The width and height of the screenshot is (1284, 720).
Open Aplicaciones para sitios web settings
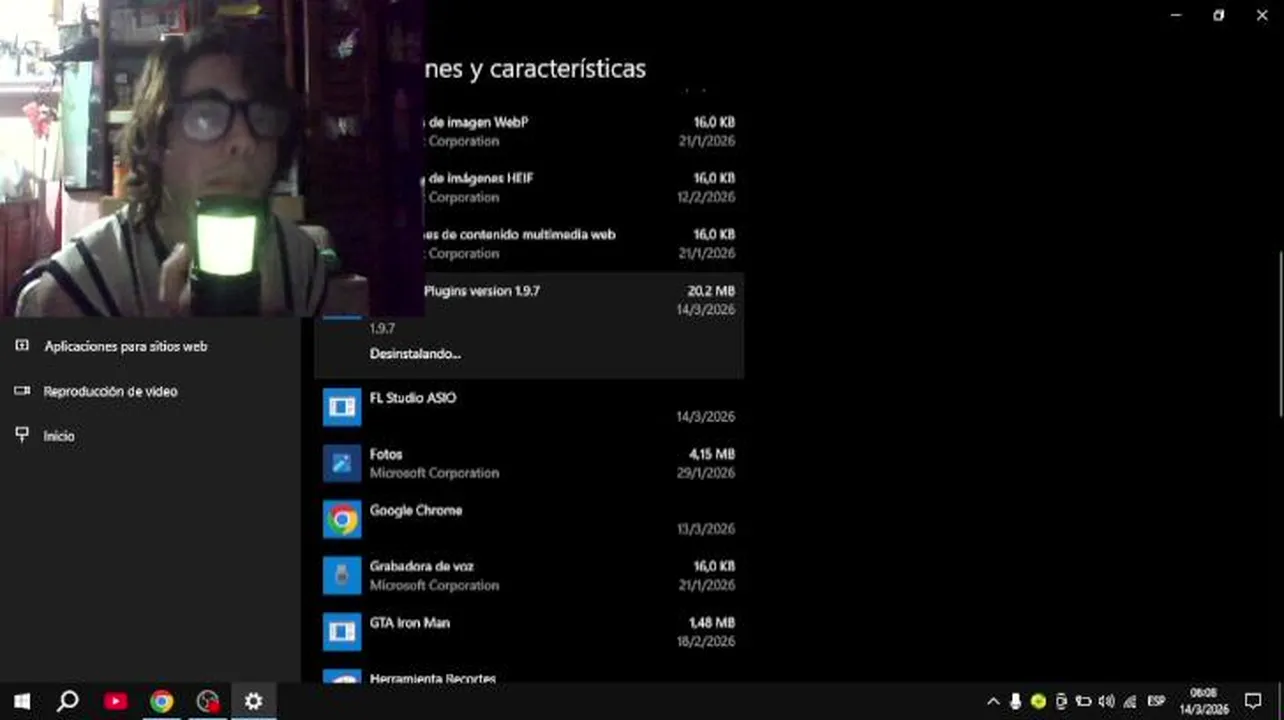click(126, 346)
